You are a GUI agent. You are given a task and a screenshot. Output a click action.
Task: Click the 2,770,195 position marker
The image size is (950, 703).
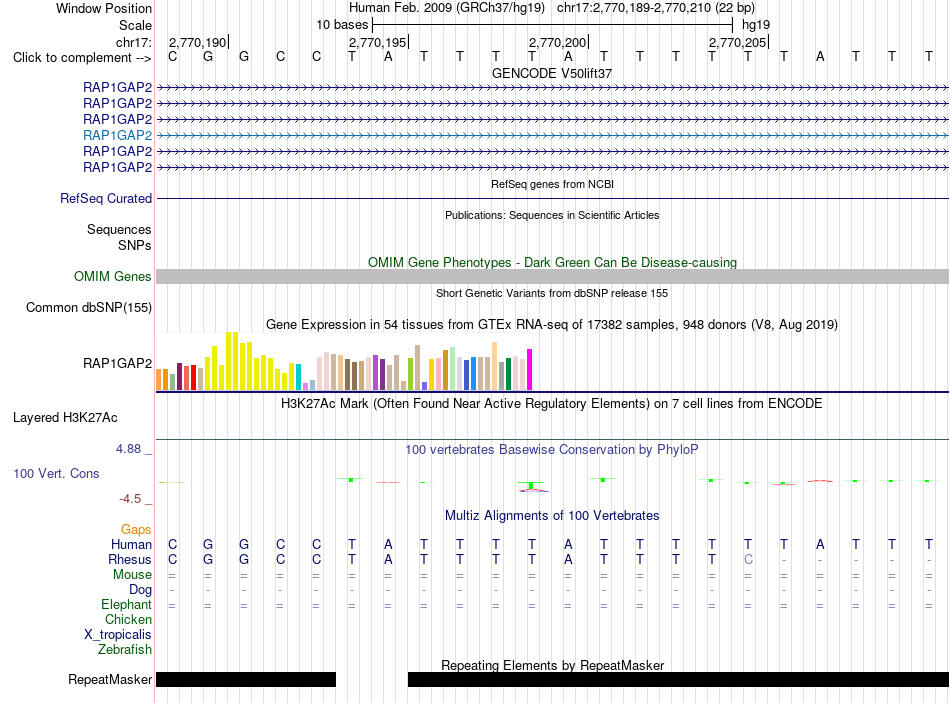[x=377, y=42]
